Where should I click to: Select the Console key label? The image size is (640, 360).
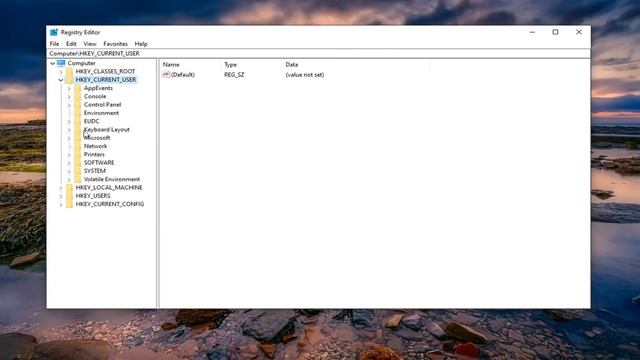coord(95,96)
